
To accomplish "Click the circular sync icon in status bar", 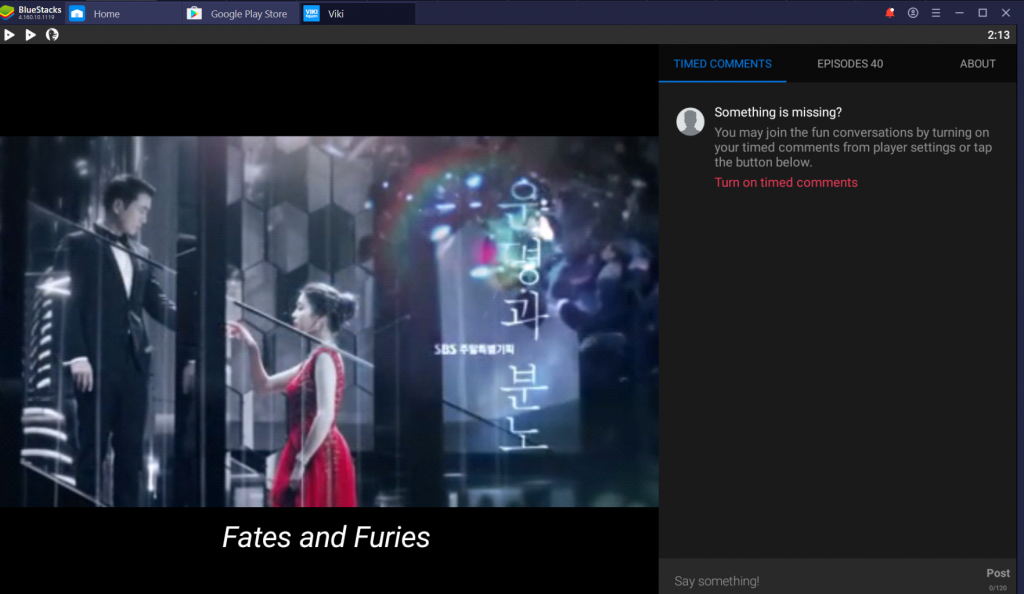I will point(52,35).
